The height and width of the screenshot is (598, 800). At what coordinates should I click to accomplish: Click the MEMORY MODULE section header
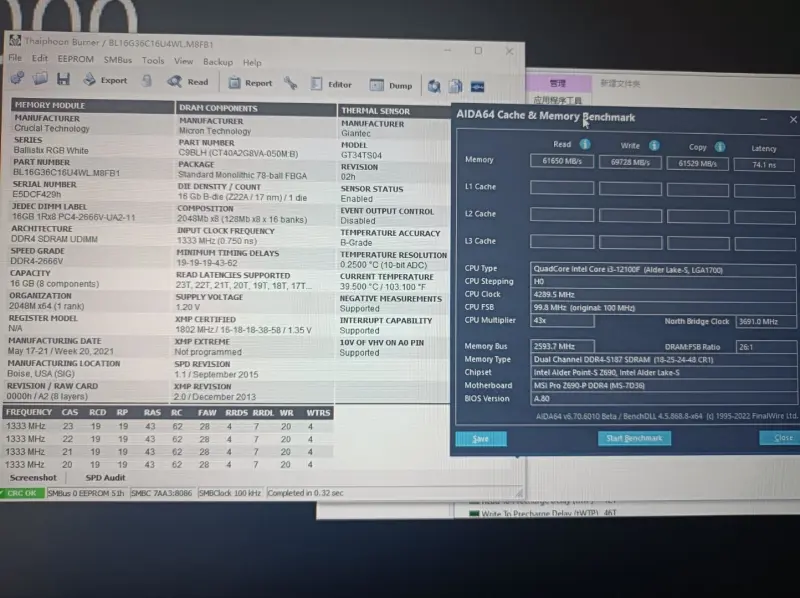coord(92,105)
